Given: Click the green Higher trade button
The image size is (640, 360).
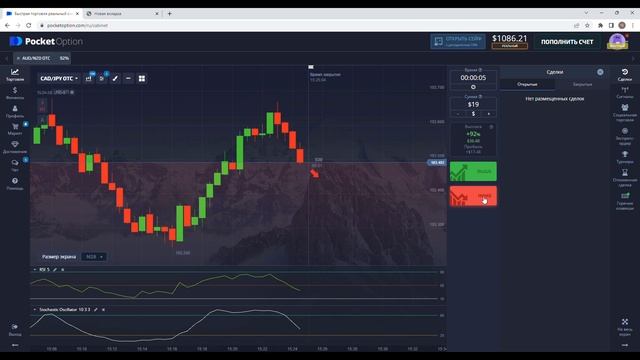Looking at the screenshot, I should pyautogui.click(x=473, y=171).
